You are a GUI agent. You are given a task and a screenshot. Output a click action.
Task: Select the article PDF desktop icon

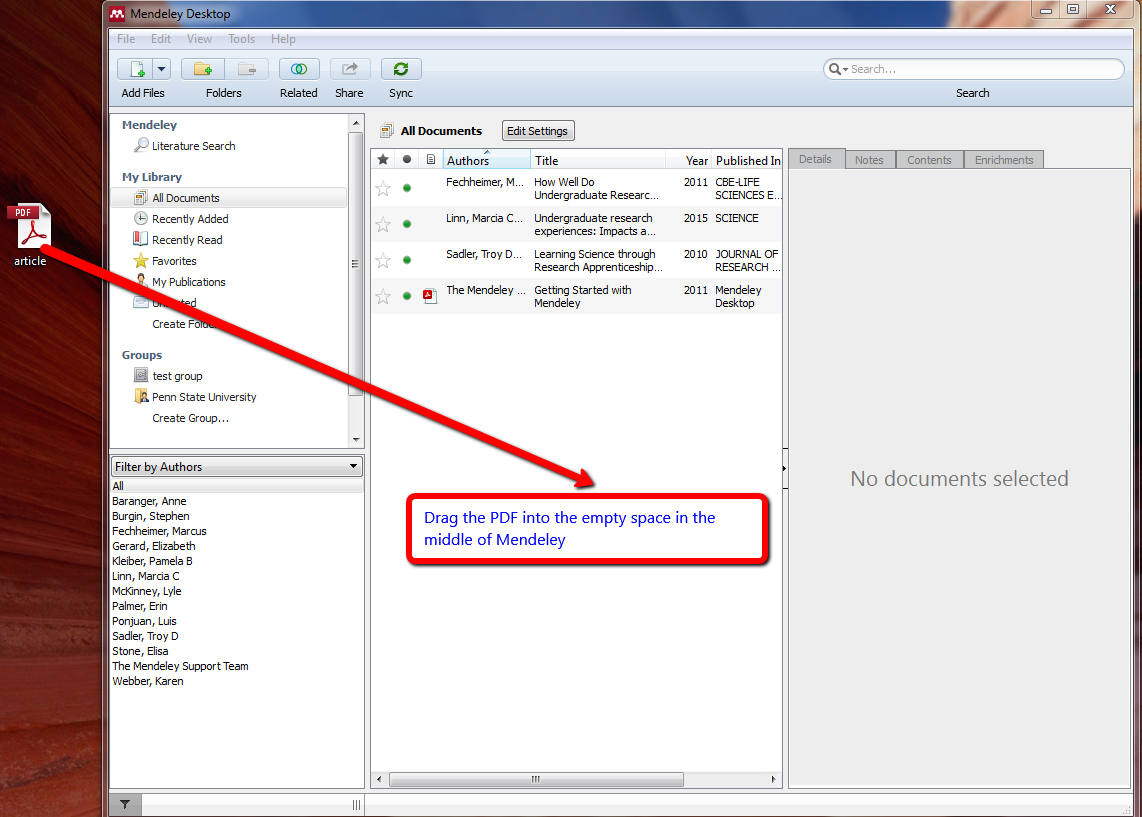click(x=31, y=236)
